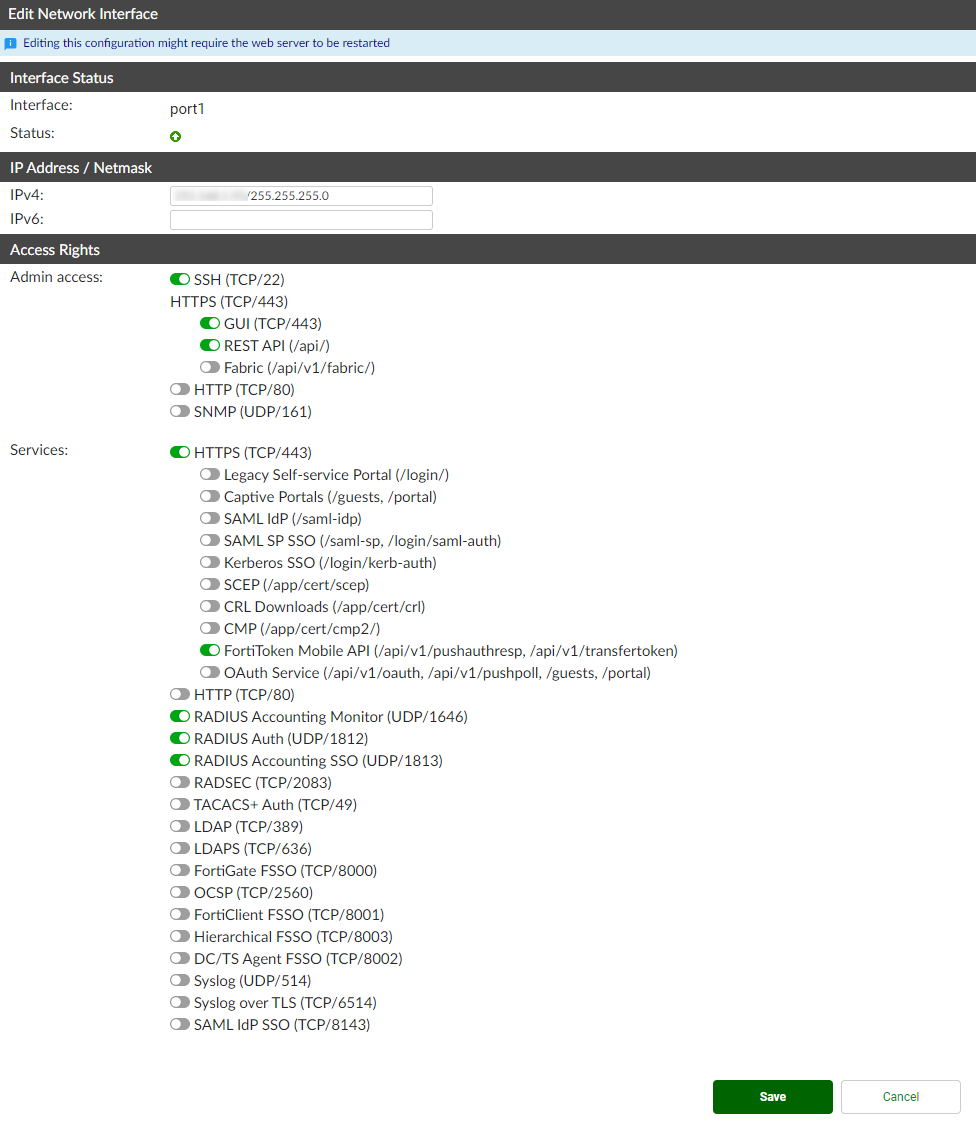Turn on SCEP (/app/cert/scep)
This screenshot has width=976, height=1125.
(x=210, y=584)
